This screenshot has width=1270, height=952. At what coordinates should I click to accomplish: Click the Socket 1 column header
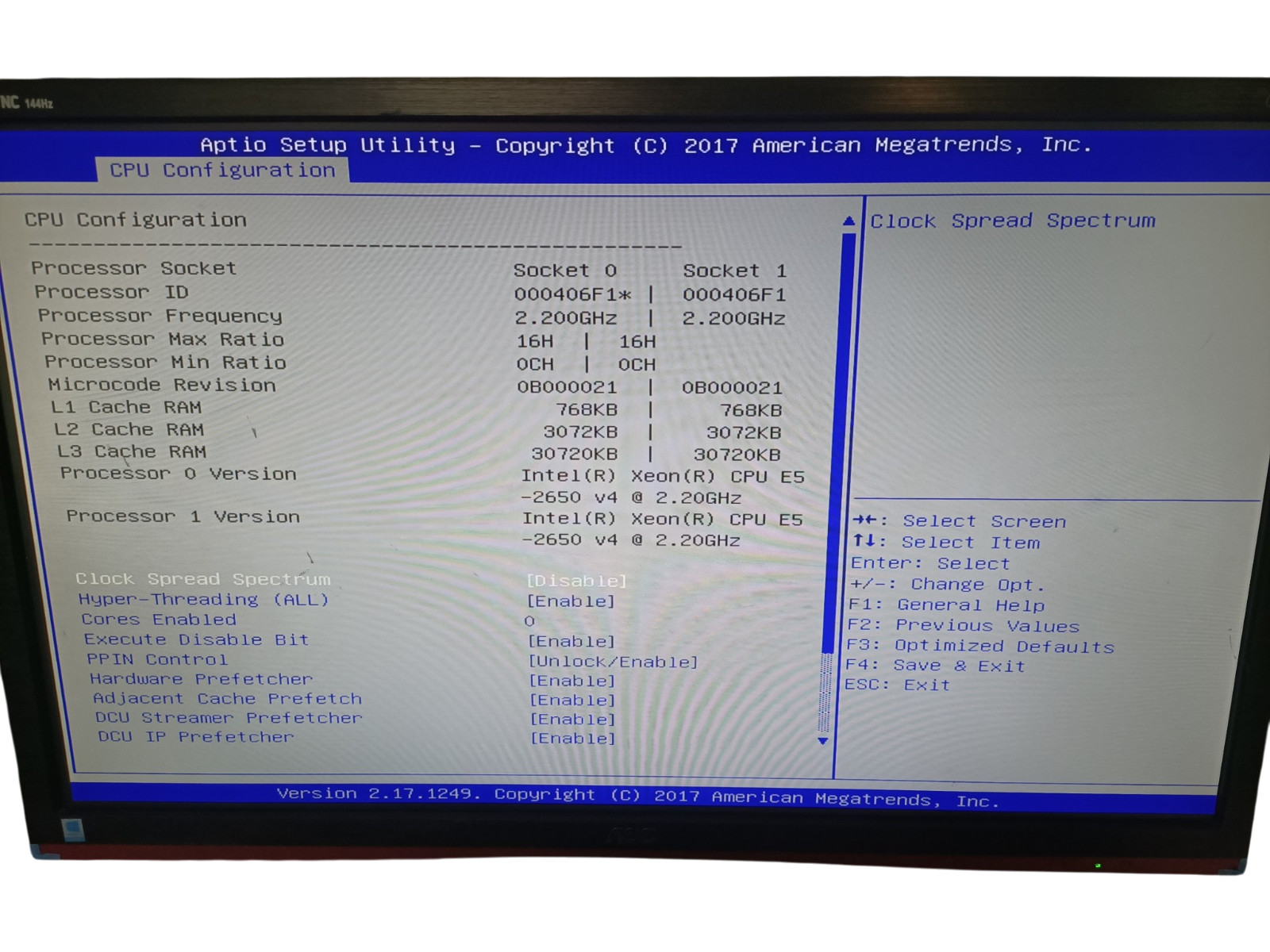tap(735, 271)
